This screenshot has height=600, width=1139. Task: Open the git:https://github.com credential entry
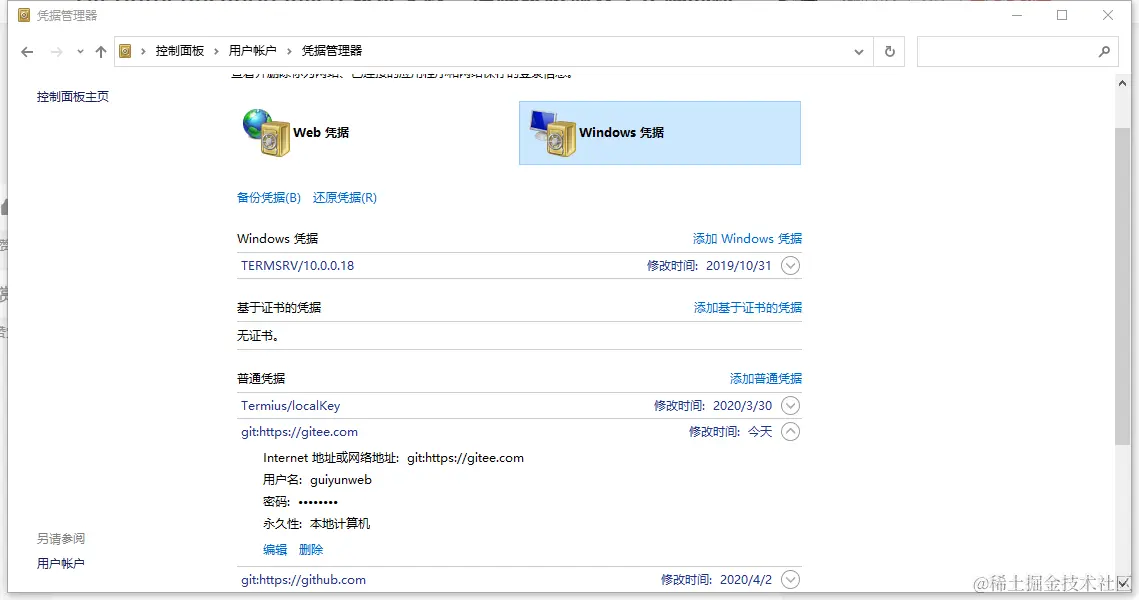[304, 580]
